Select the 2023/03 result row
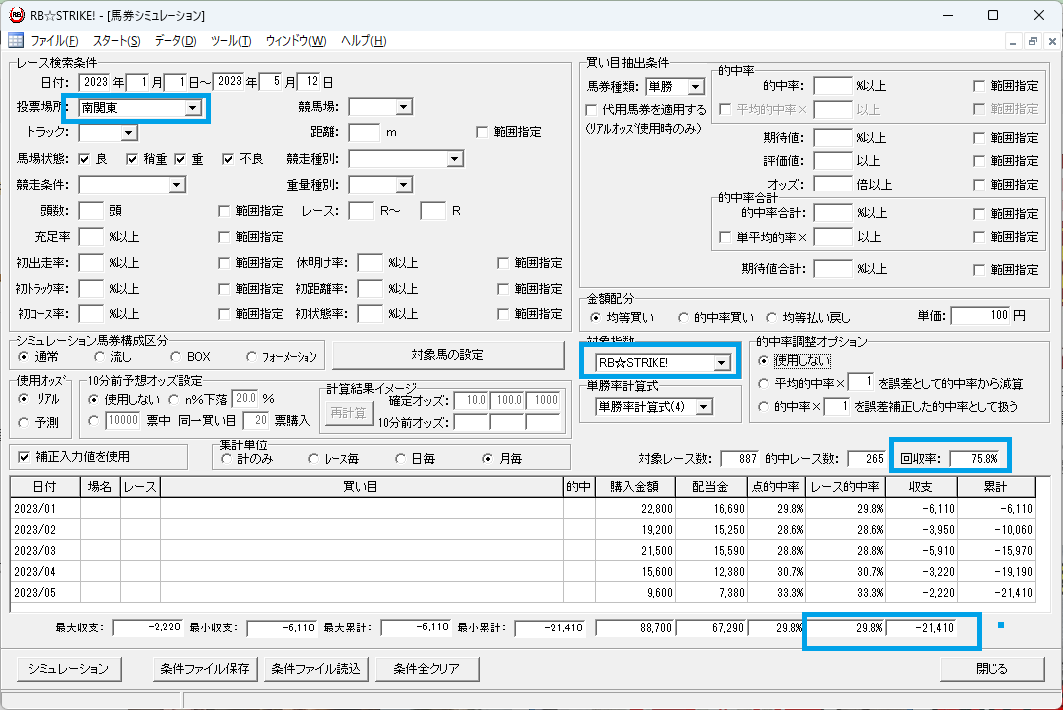This screenshot has height=710, width=1063. pos(523,551)
